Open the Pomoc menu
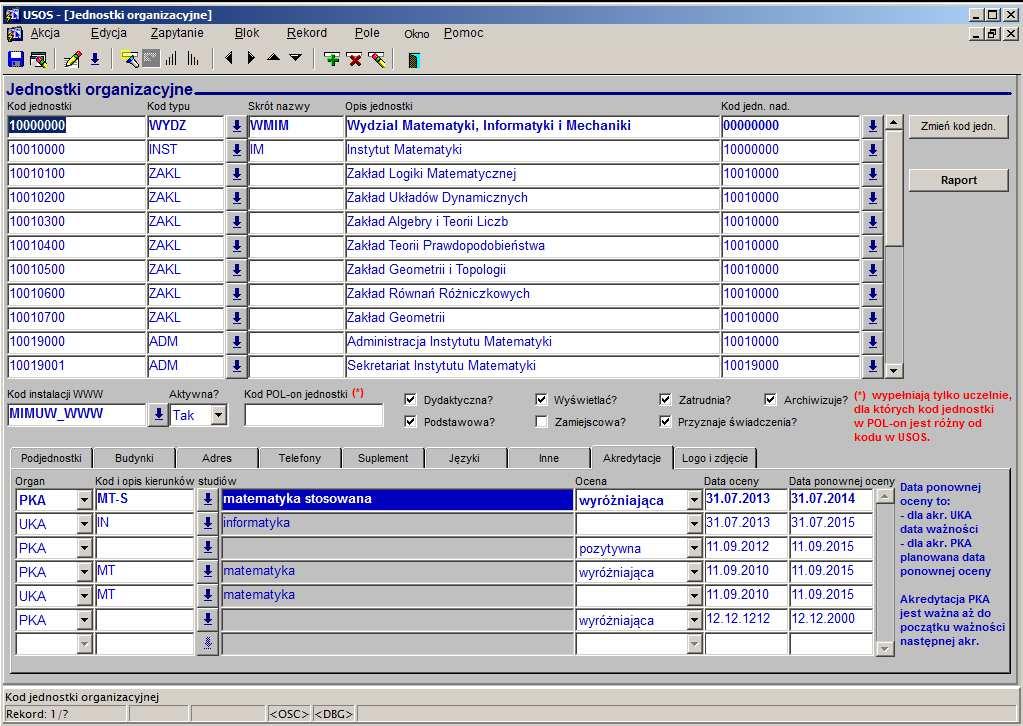The image size is (1023, 726). click(464, 33)
